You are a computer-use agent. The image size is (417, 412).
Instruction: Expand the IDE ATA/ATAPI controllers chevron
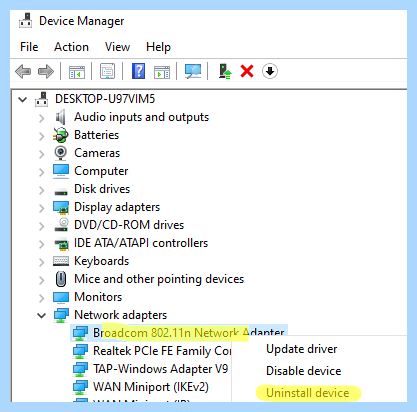point(41,244)
